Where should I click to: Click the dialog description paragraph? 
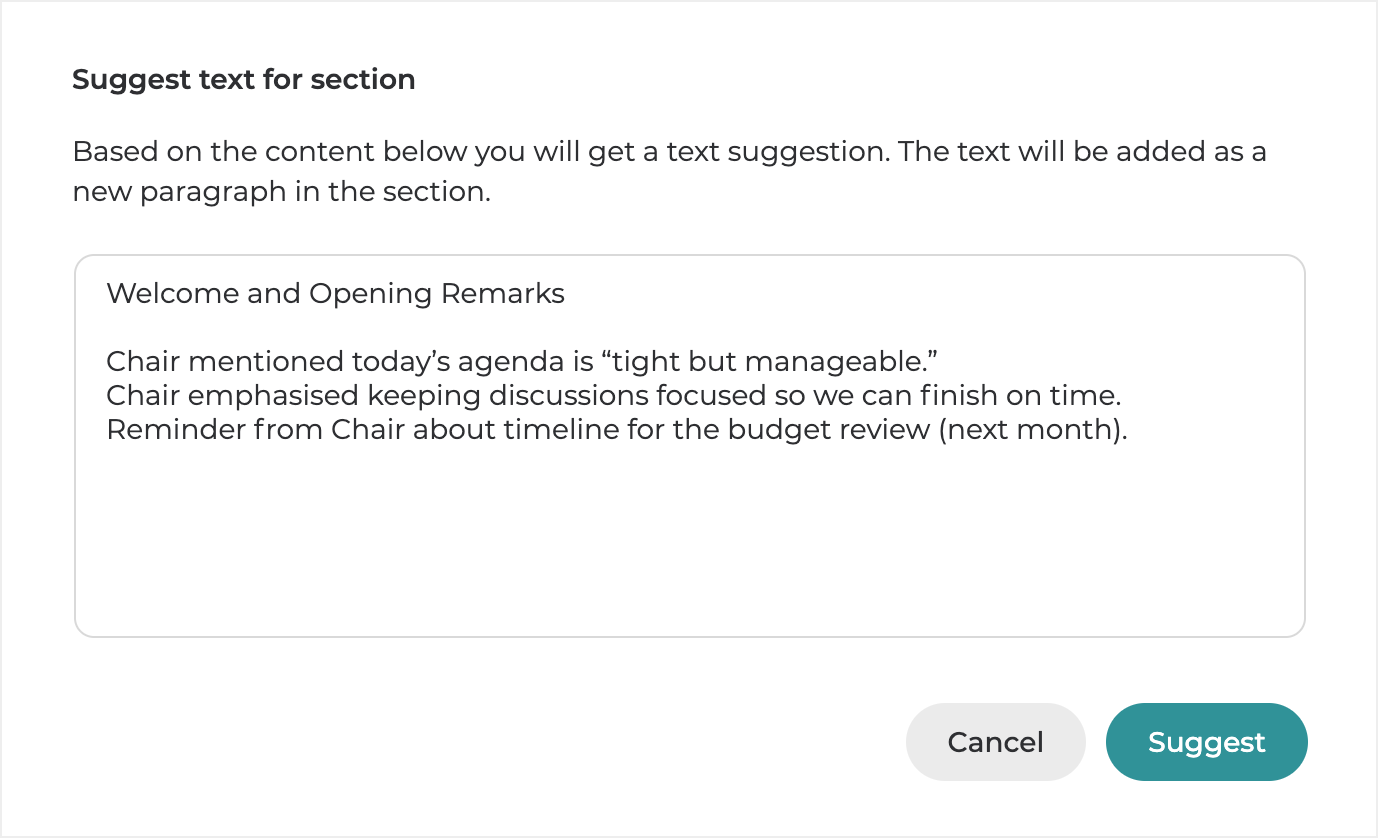pyautogui.click(x=670, y=172)
